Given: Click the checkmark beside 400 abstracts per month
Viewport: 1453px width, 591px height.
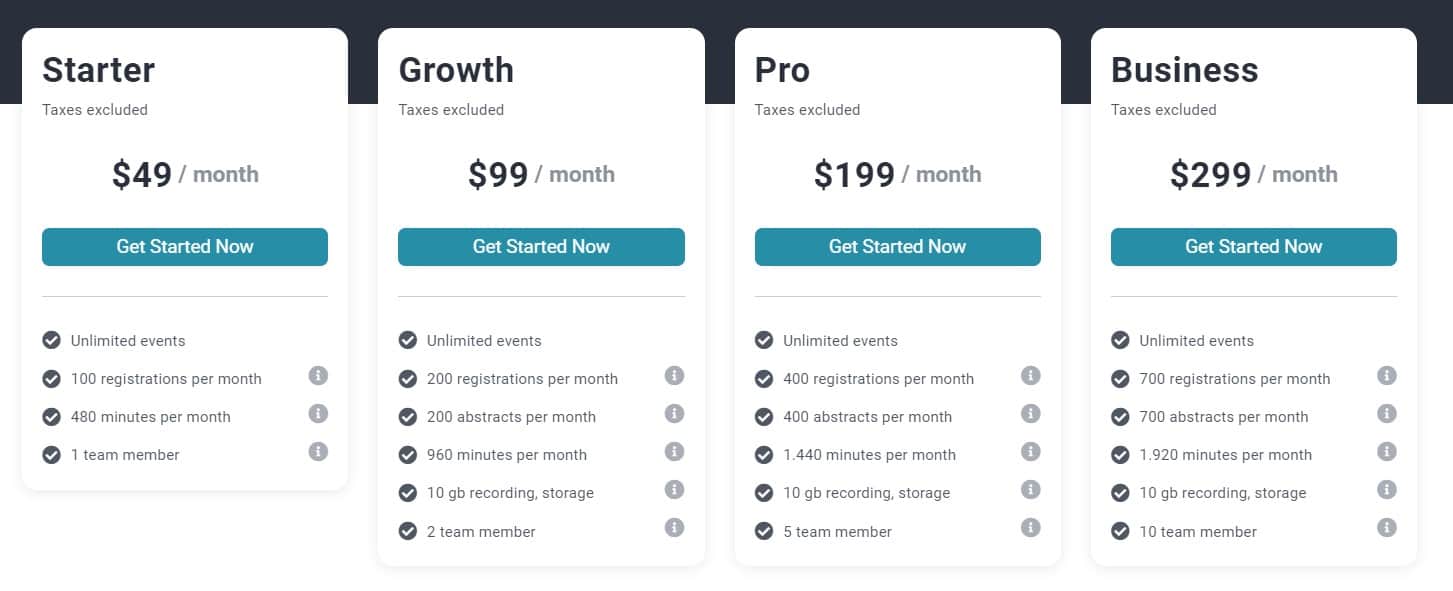Looking at the screenshot, I should click(x=764, y=416).
